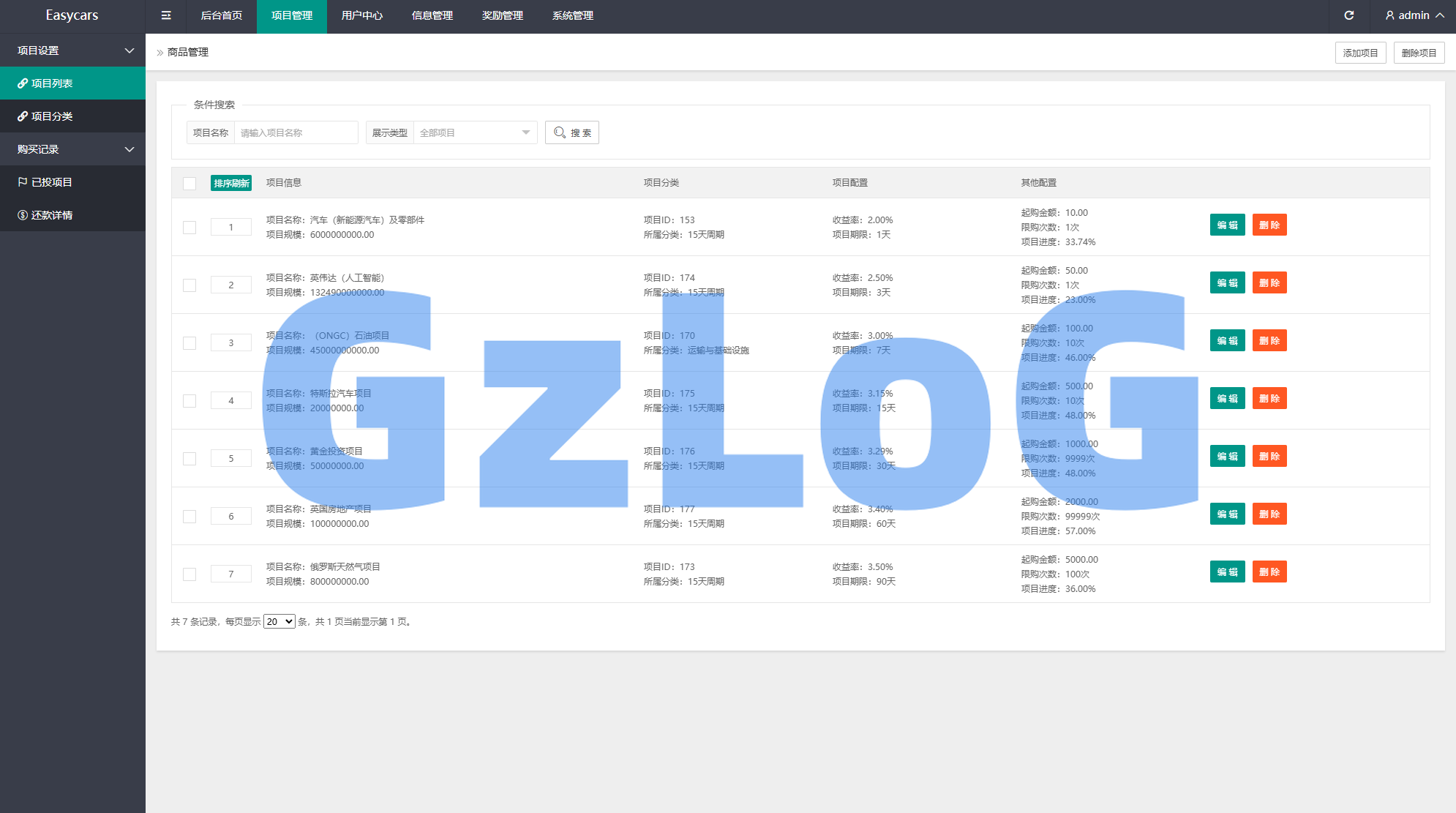Open 项目分类 link icon in sidebar
Screen dimensions: 1456x813
pos(23,116)
